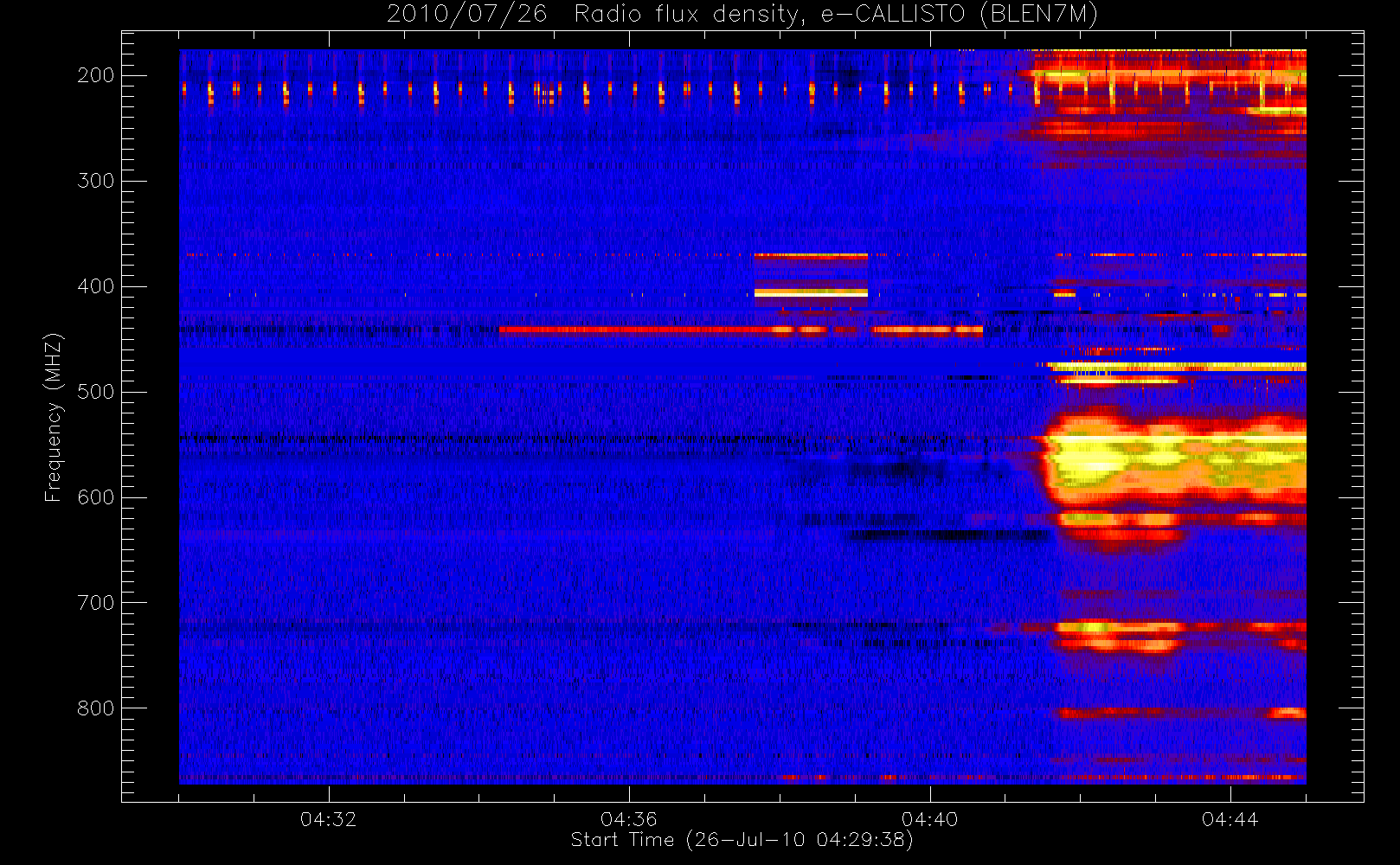Screen dimensions: 1400x865
Task: Select the 04:44 time tick label
Action: pyautogui.click(x=1230, y=819)
